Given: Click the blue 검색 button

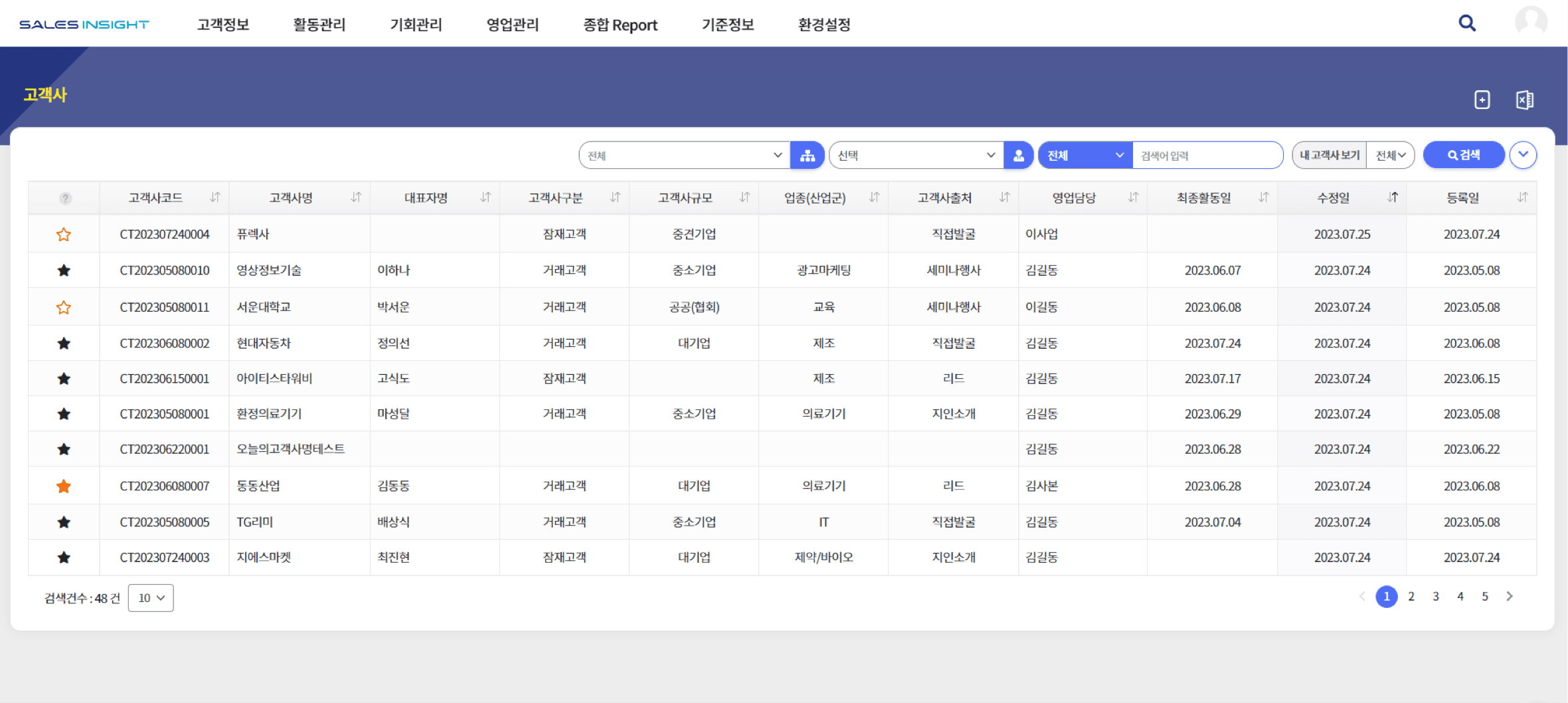Looking at the screenshot, I should pos(1463,155).
